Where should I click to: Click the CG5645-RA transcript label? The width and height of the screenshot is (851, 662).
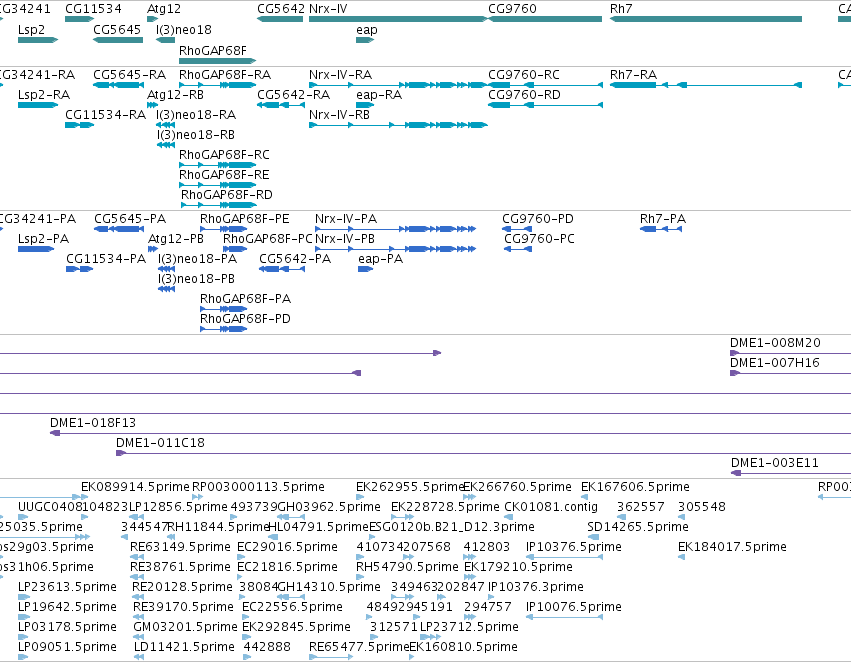[130, 74]
